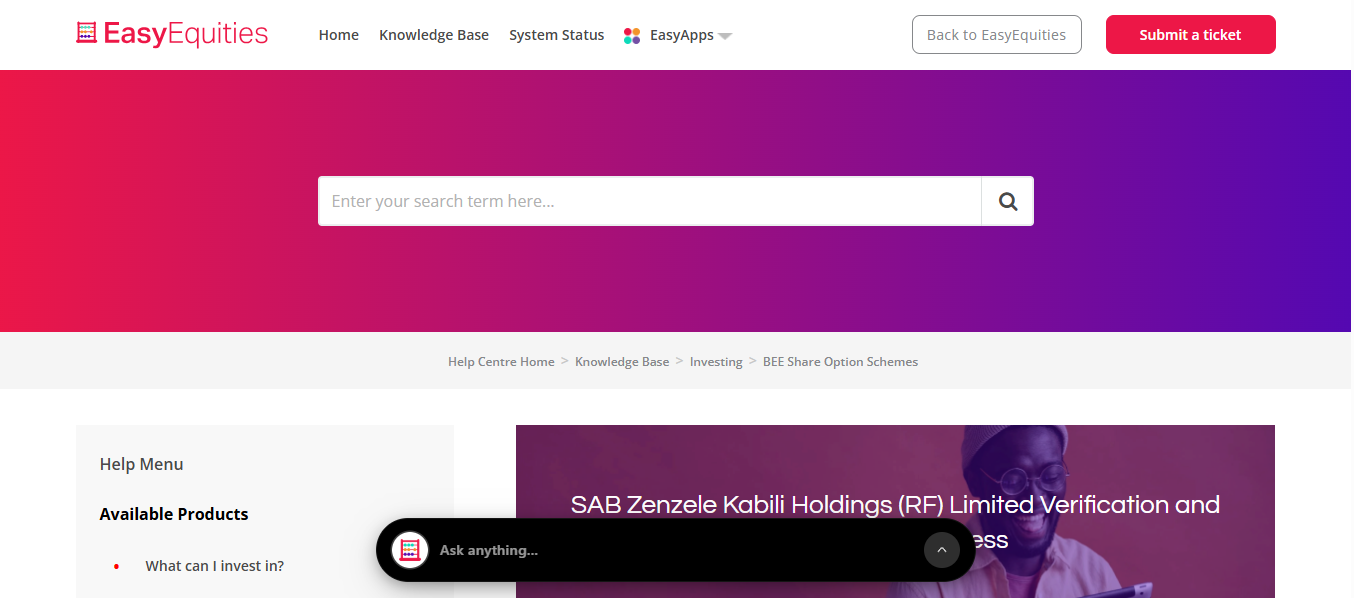Click the magnifier search icon button

click(1008, 201)
